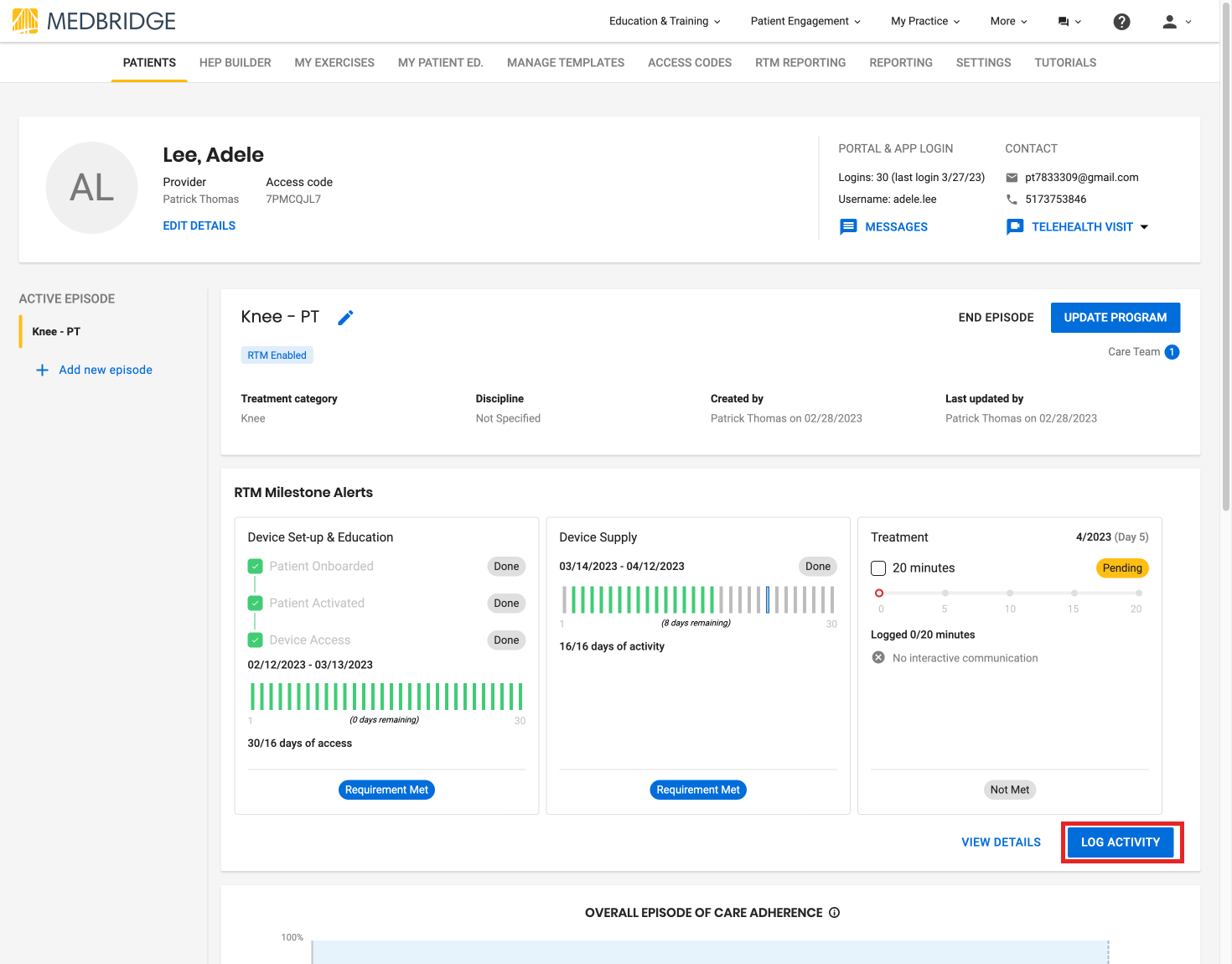The width and height of the screenshot is (1232, 964).
Task: Click the Care Team label
Action: pyautogui.click(x=1134, y=352)
